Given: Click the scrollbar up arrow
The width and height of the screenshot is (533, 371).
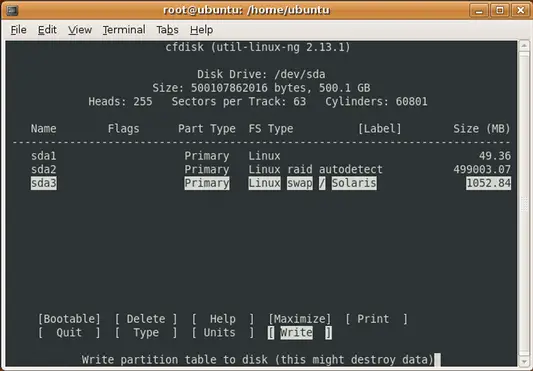Looking at the screenshot, I should pyautogui.click(x=524, y=46).
